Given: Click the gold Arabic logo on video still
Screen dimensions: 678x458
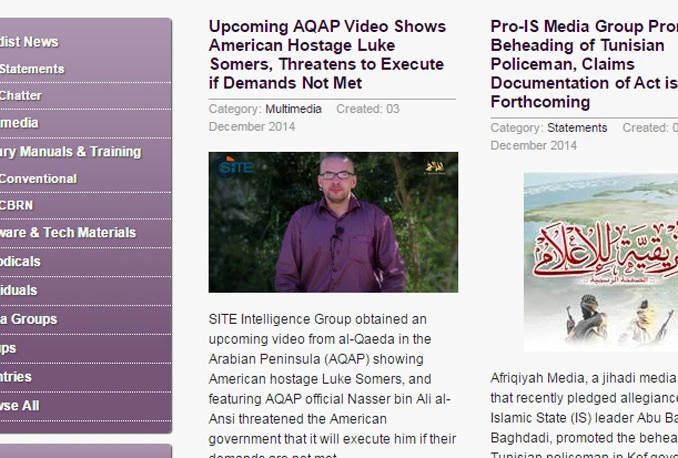Looking at the screenshot, I should [435, 167].
